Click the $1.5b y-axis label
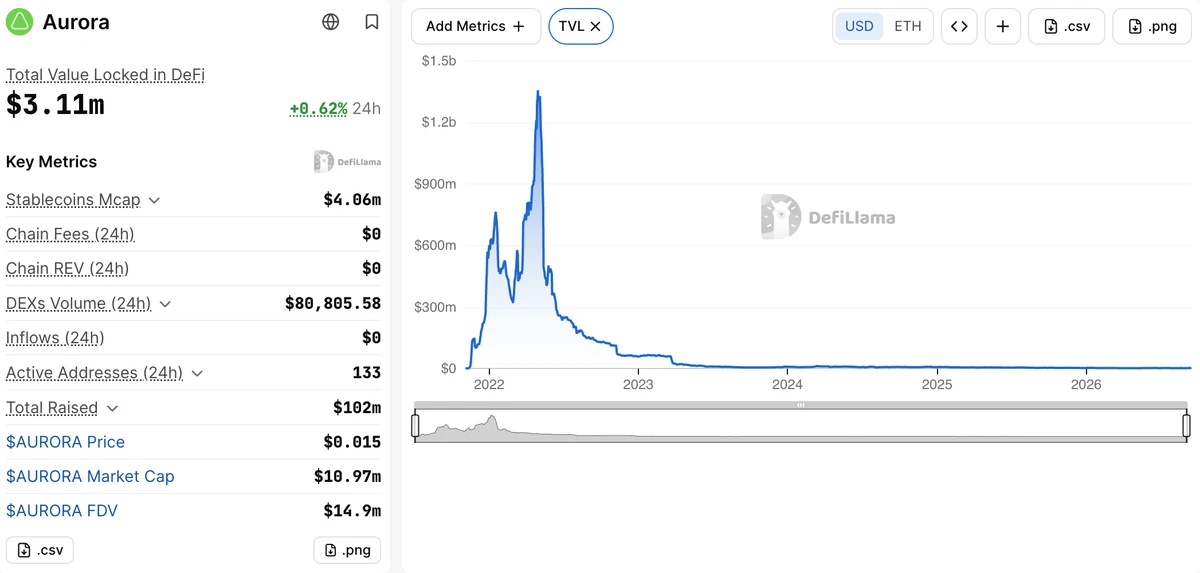This screenshot has width=1200, height=573. (x=438, y=61)
